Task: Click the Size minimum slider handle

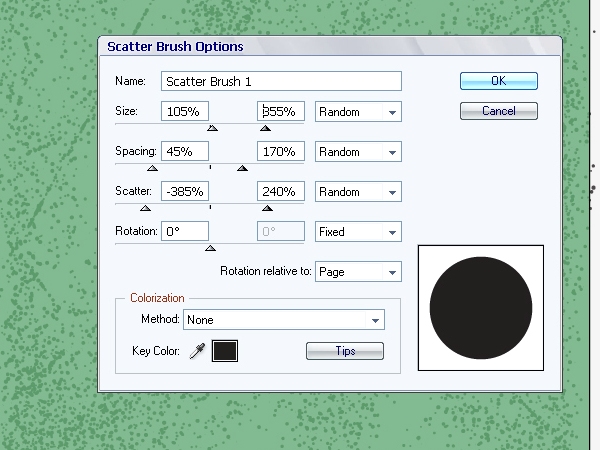Action: 212,128
